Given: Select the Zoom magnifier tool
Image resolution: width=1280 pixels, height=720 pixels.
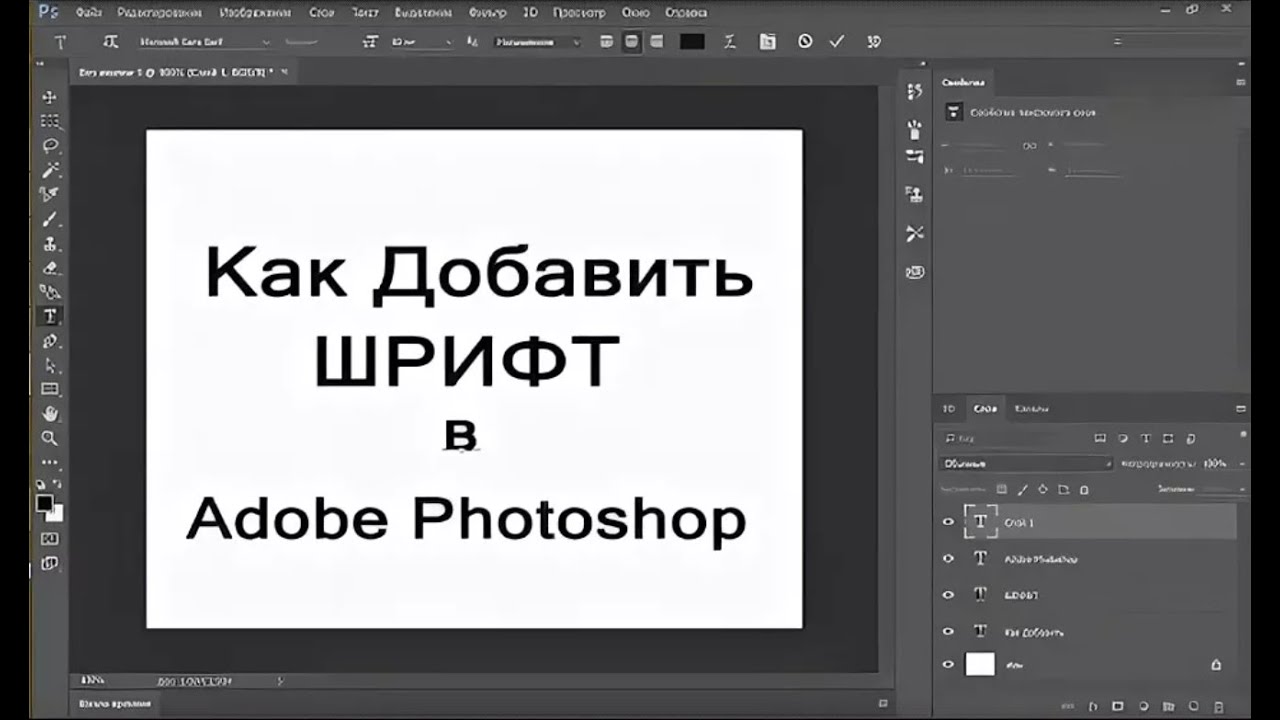Looking at the screenshot, I should (x=49, y=438).
